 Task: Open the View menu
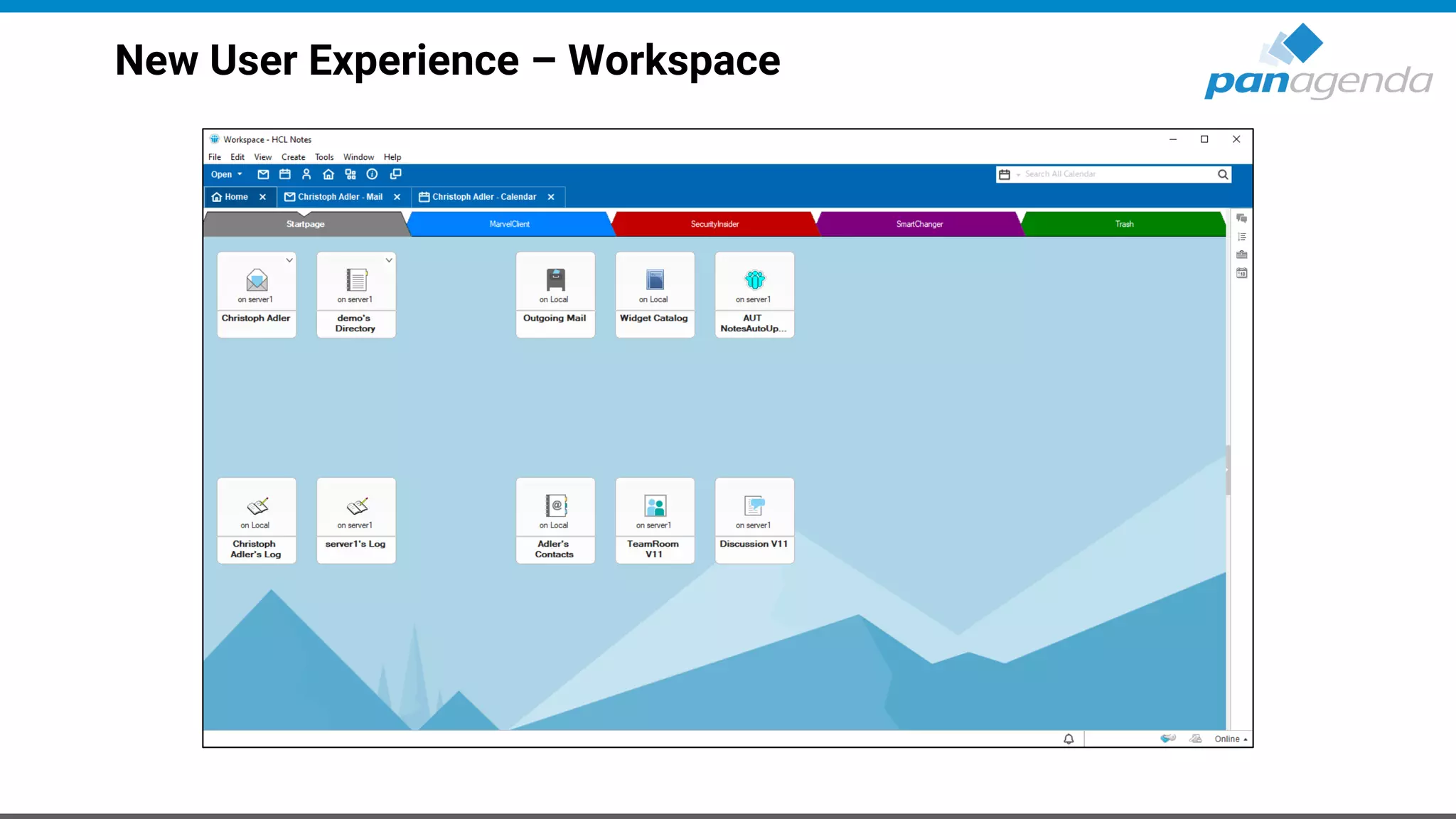point(263,157)
